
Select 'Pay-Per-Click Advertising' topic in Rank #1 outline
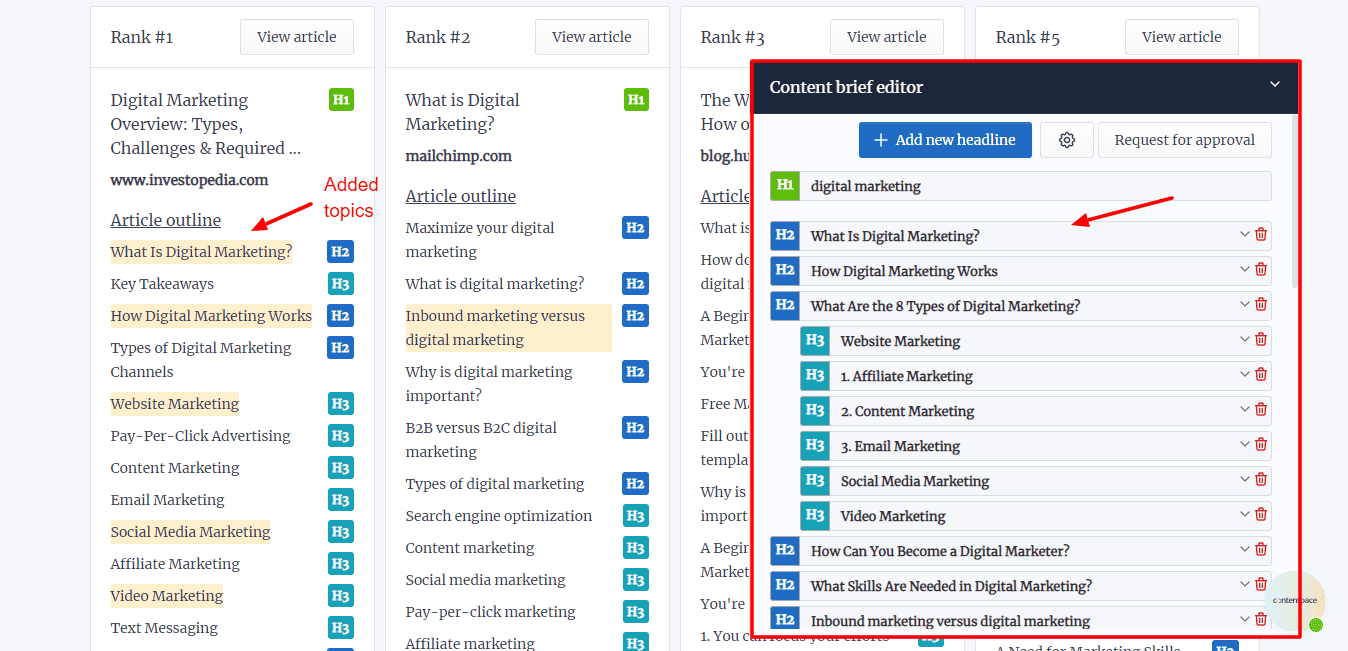pos(200,436)
